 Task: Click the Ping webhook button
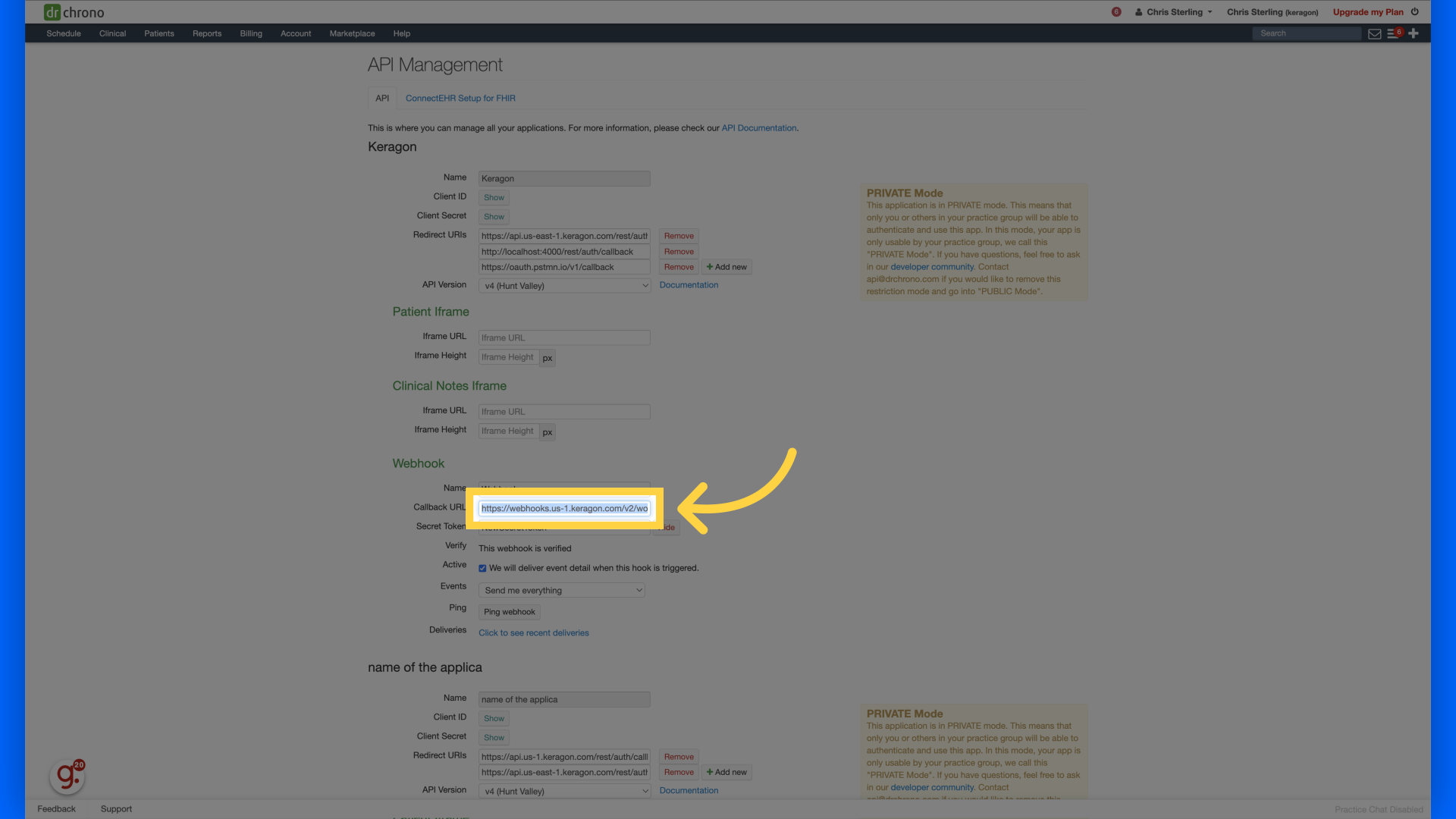click(510, 612)
